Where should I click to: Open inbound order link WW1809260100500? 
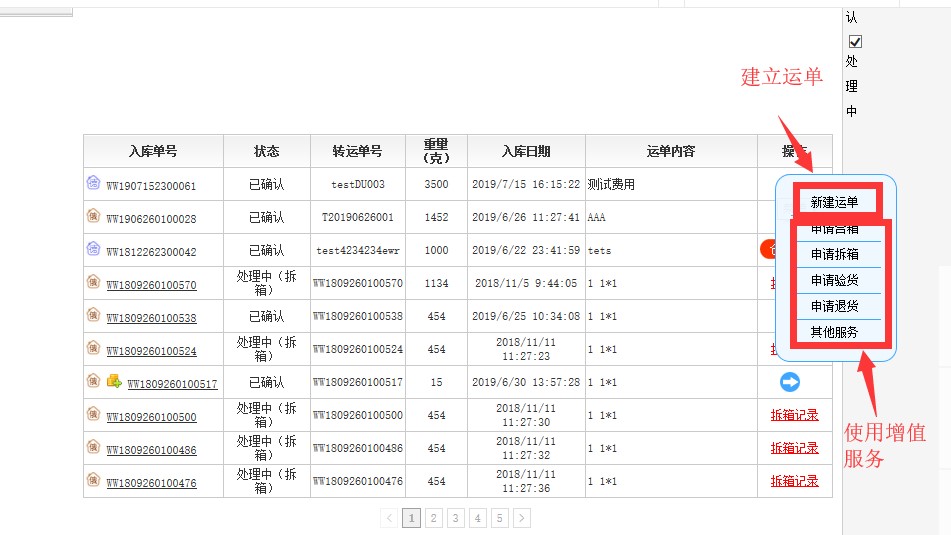pos(152,417)
